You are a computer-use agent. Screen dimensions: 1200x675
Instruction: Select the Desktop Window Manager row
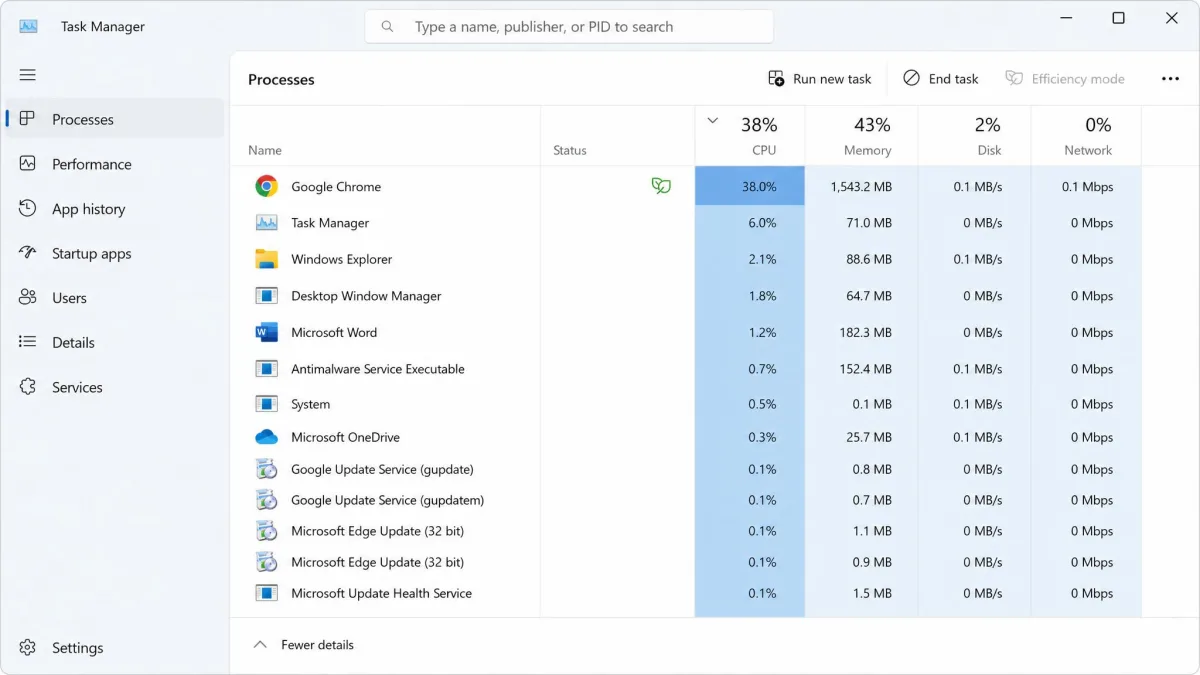pyautogui.click(x=685, y=296)
